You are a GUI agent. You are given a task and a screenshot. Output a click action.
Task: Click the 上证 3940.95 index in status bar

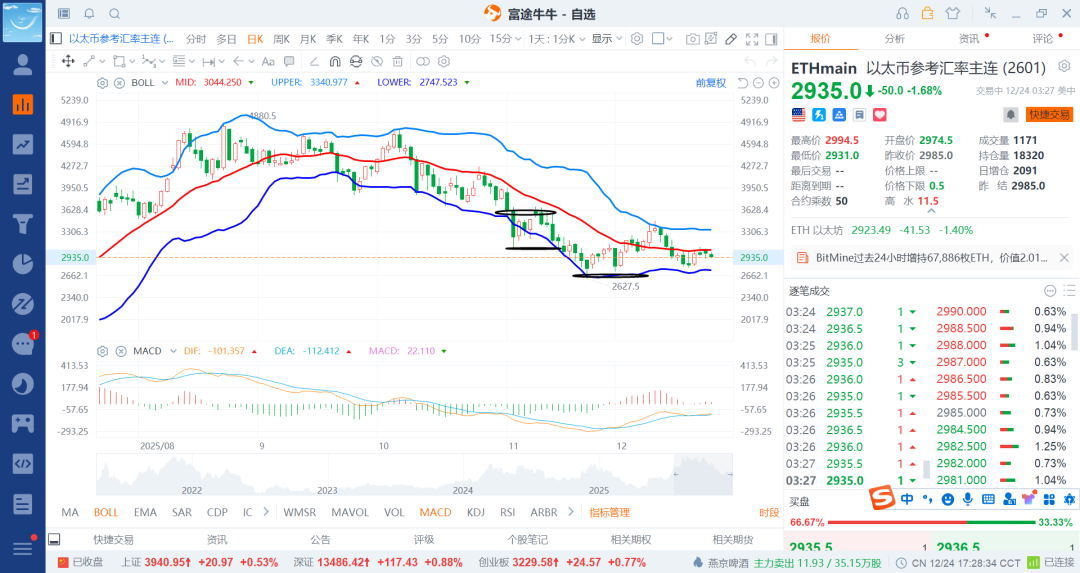[200, 563]
